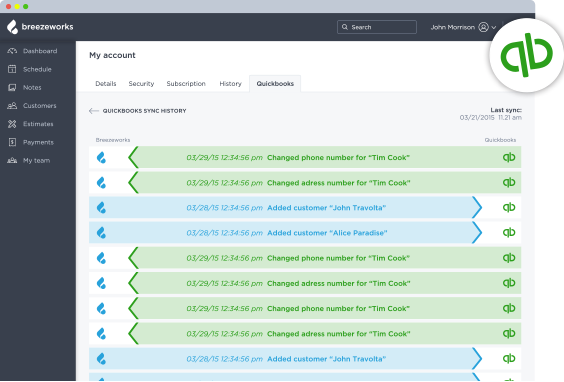564x382 pixels.
Task: Open the History tab
Action: [231, 83]
